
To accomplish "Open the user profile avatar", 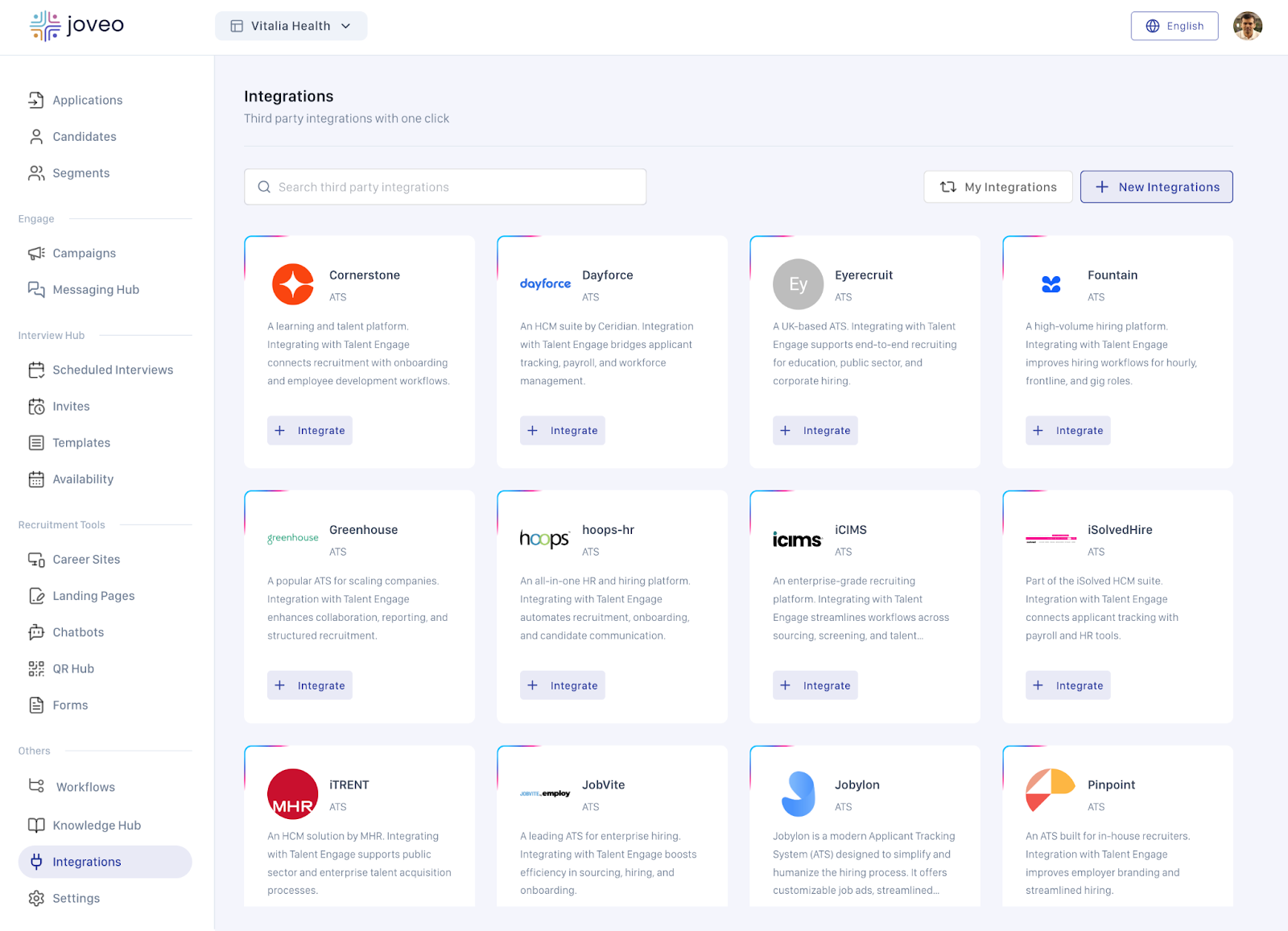I will pyautogui.click(x=1247, y=26).
